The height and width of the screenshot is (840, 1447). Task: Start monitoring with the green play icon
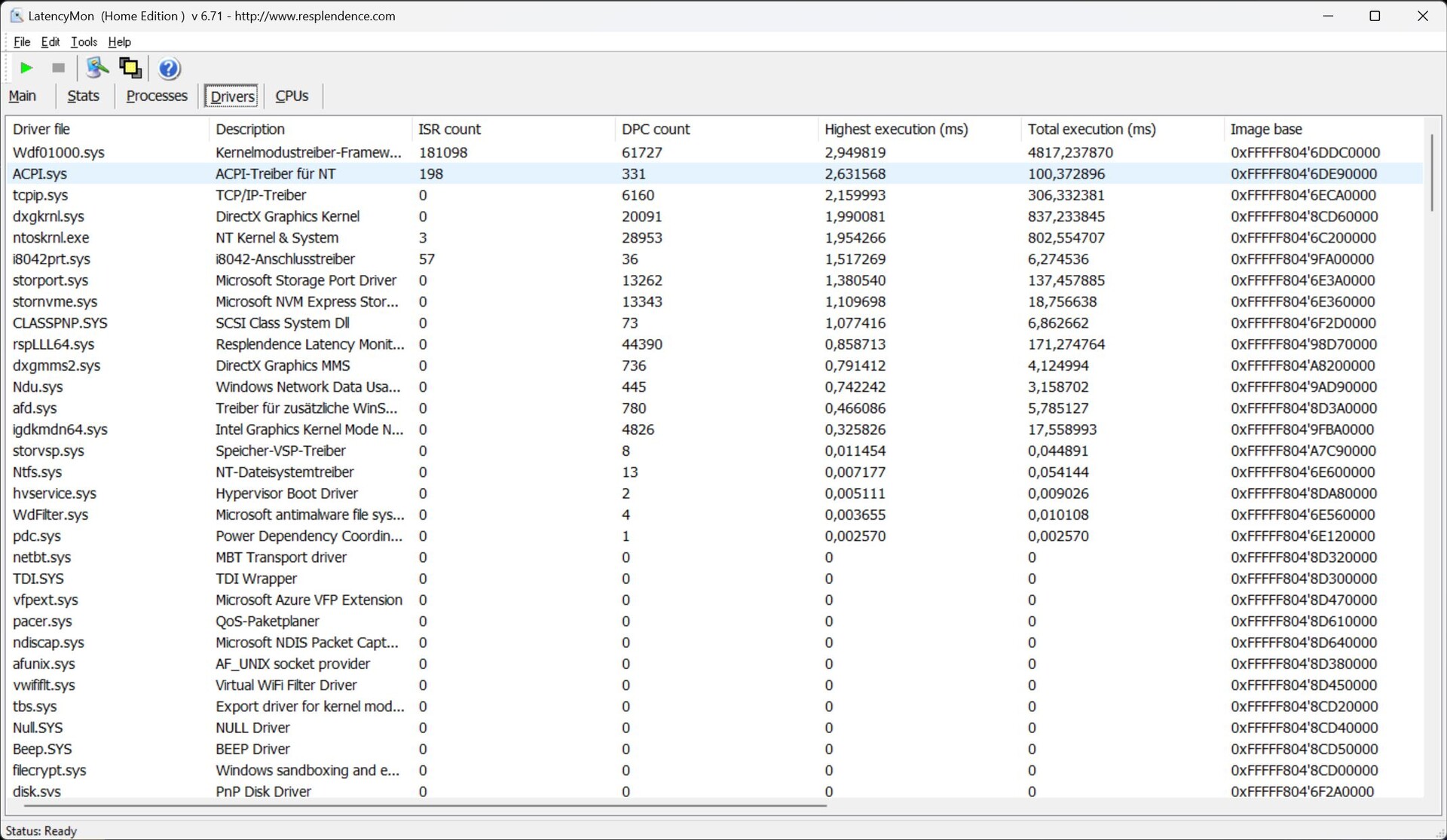click(x=26, y=68)
